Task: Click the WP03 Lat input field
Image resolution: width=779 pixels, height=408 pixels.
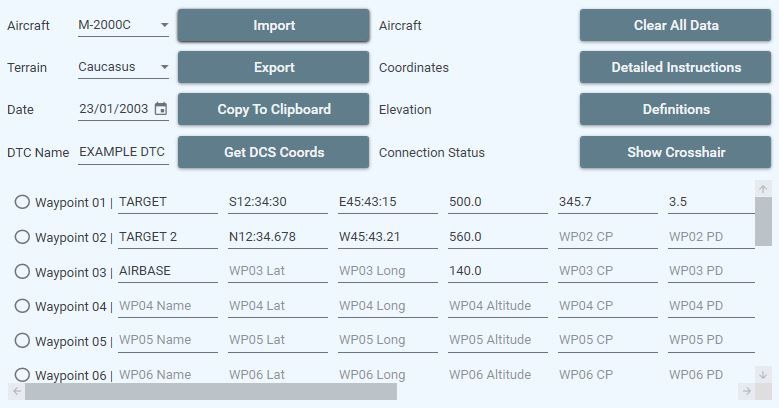Action: 273,271
